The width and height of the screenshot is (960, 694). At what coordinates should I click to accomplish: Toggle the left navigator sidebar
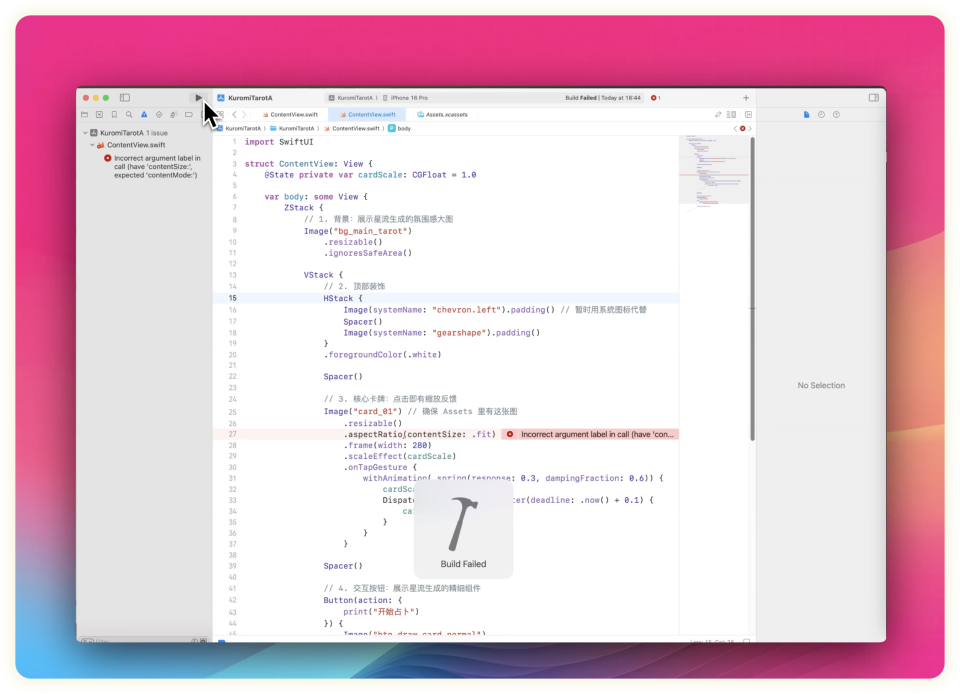[x=125, y=98]
